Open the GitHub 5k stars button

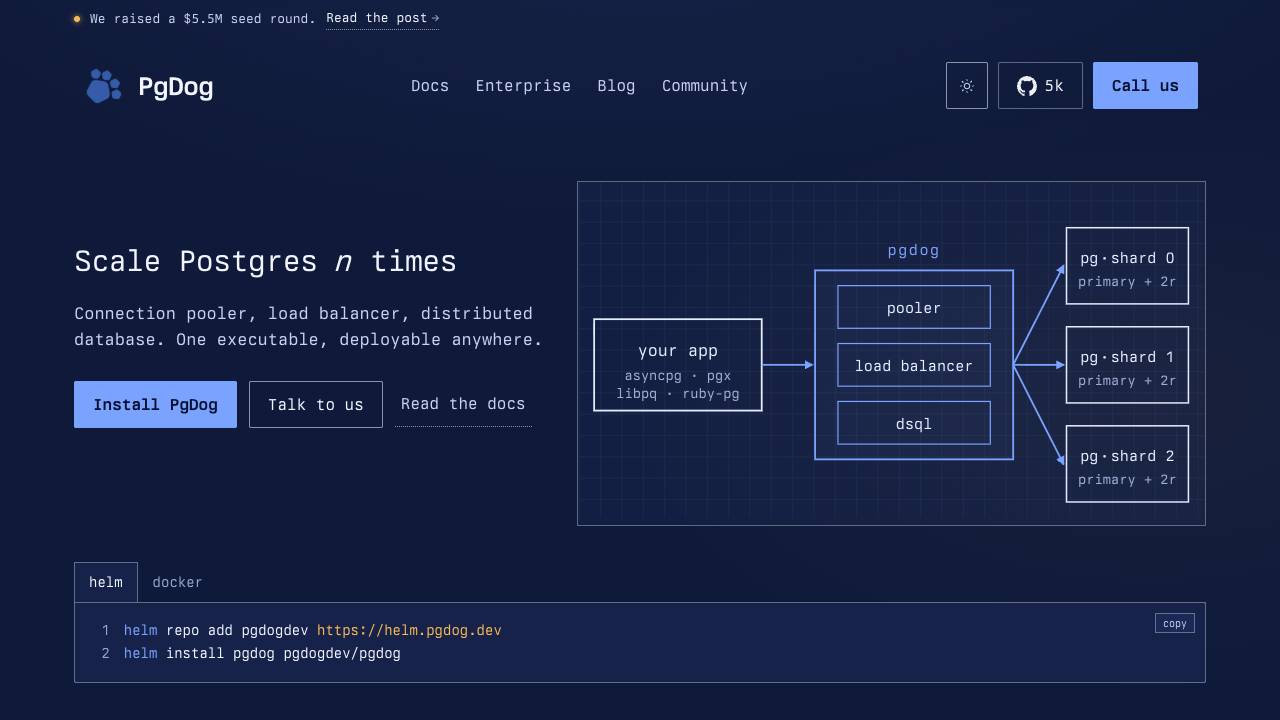click(x=1040, y=86)
